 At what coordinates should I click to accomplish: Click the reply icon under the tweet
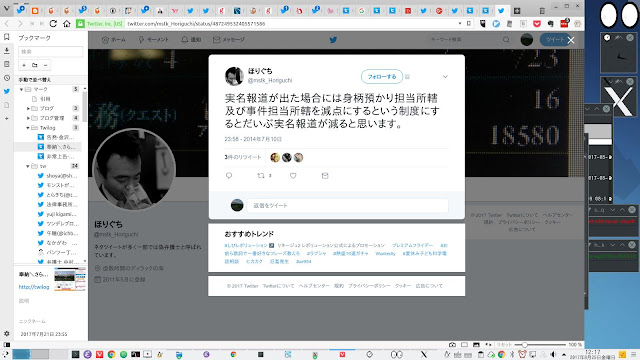coord(229,176)
